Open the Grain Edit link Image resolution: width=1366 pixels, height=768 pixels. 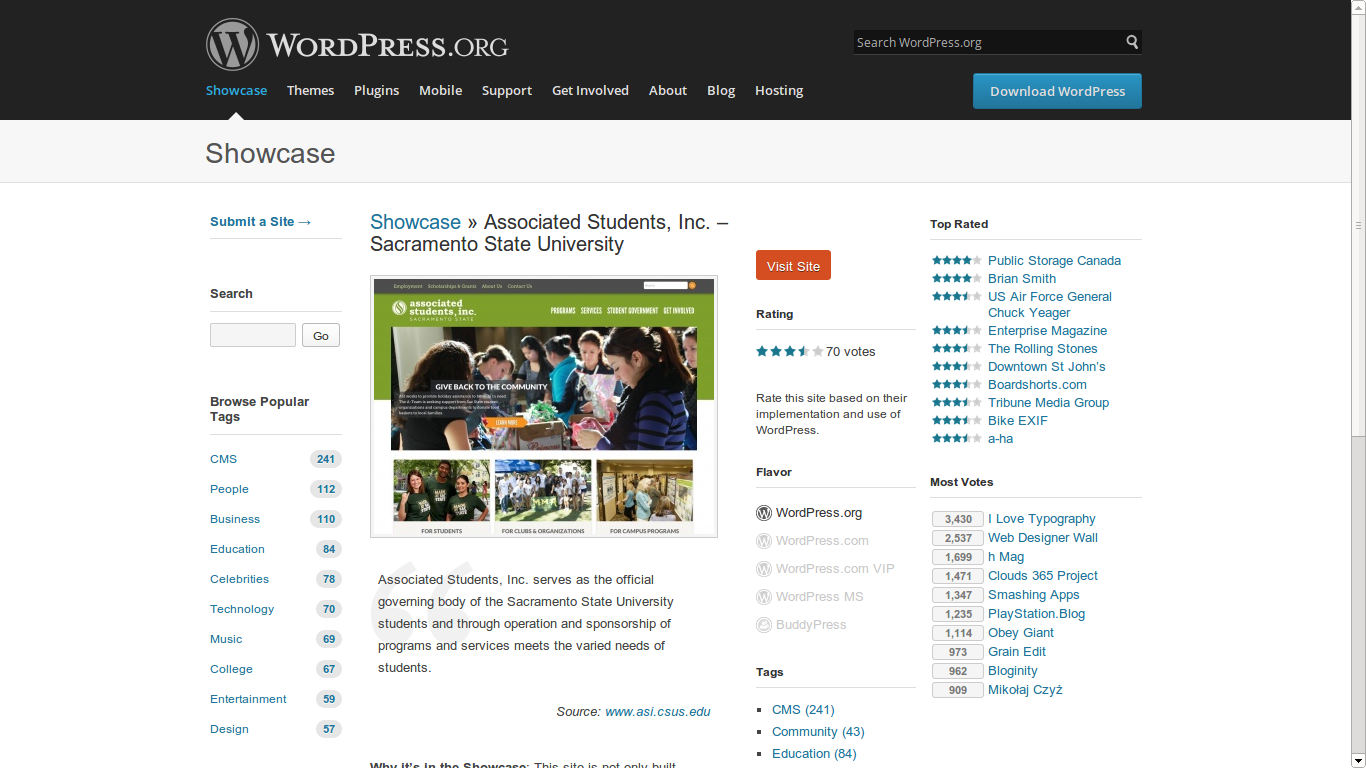pos(1017,652)
